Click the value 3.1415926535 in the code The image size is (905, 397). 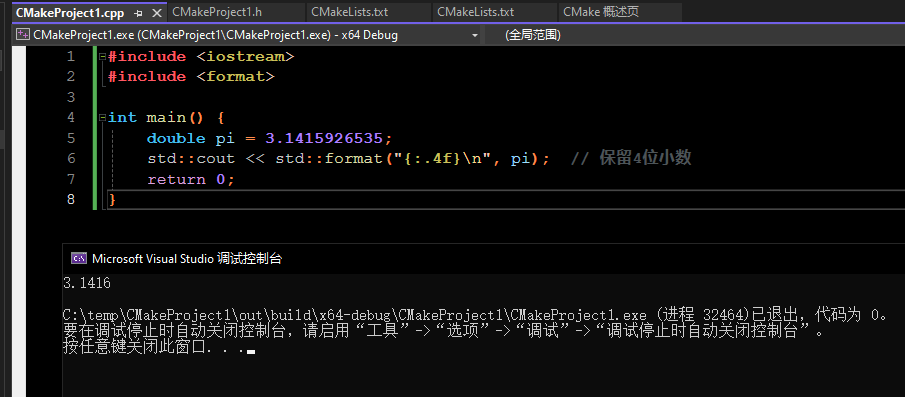(324, 138)
